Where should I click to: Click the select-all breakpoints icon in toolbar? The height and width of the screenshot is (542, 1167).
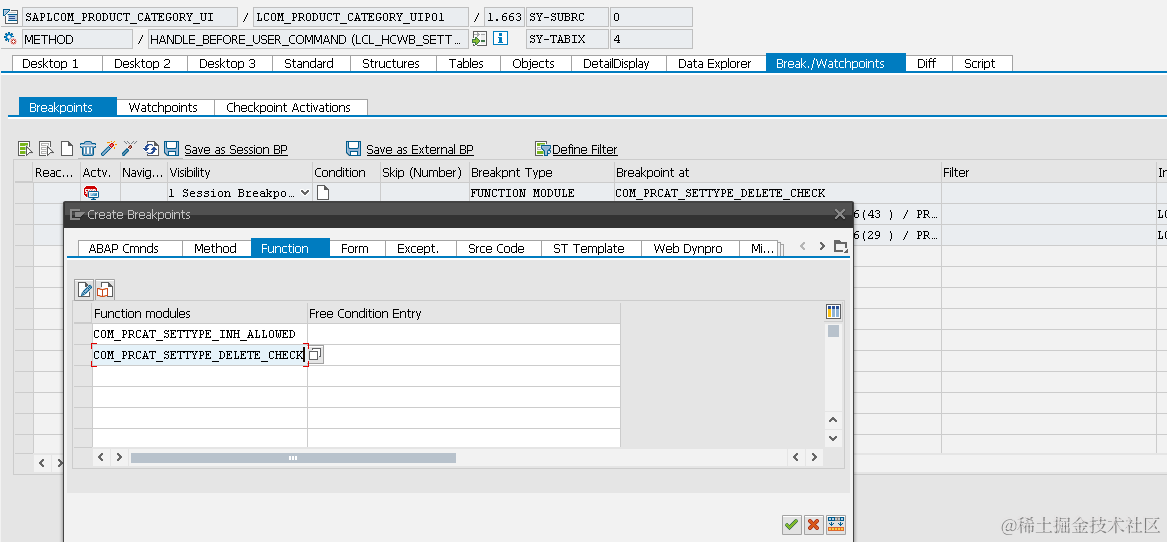[x=25, y=149]
